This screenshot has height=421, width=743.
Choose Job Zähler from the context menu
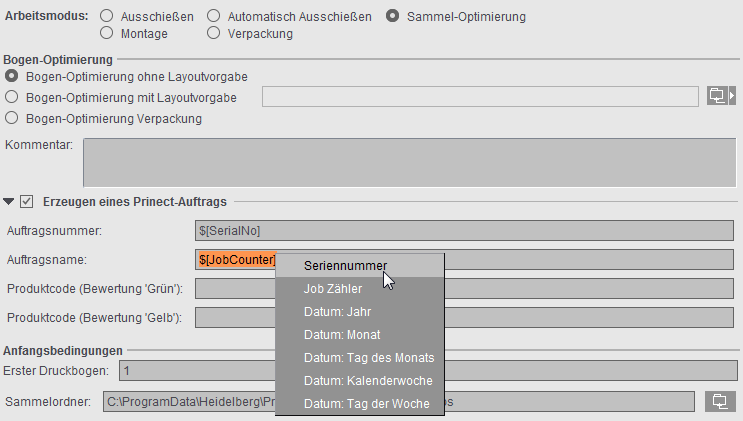tap(360, 289)
